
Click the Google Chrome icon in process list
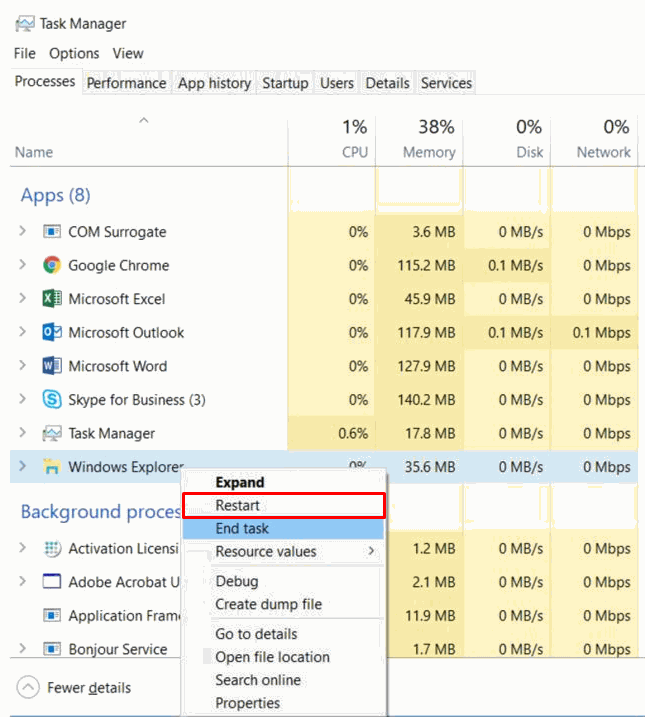tap(52, 266)
